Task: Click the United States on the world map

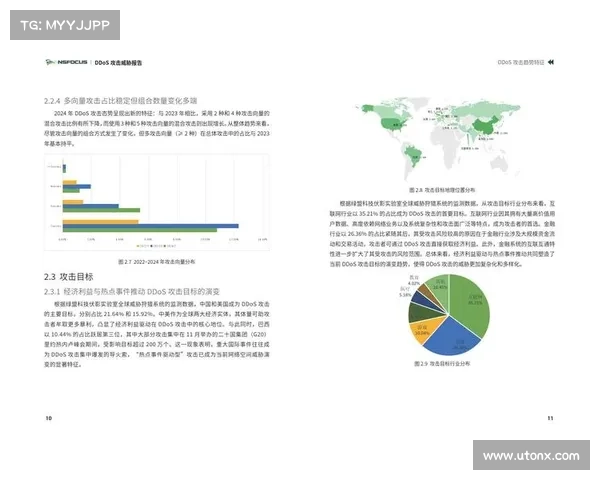Action: pos(393,124)
